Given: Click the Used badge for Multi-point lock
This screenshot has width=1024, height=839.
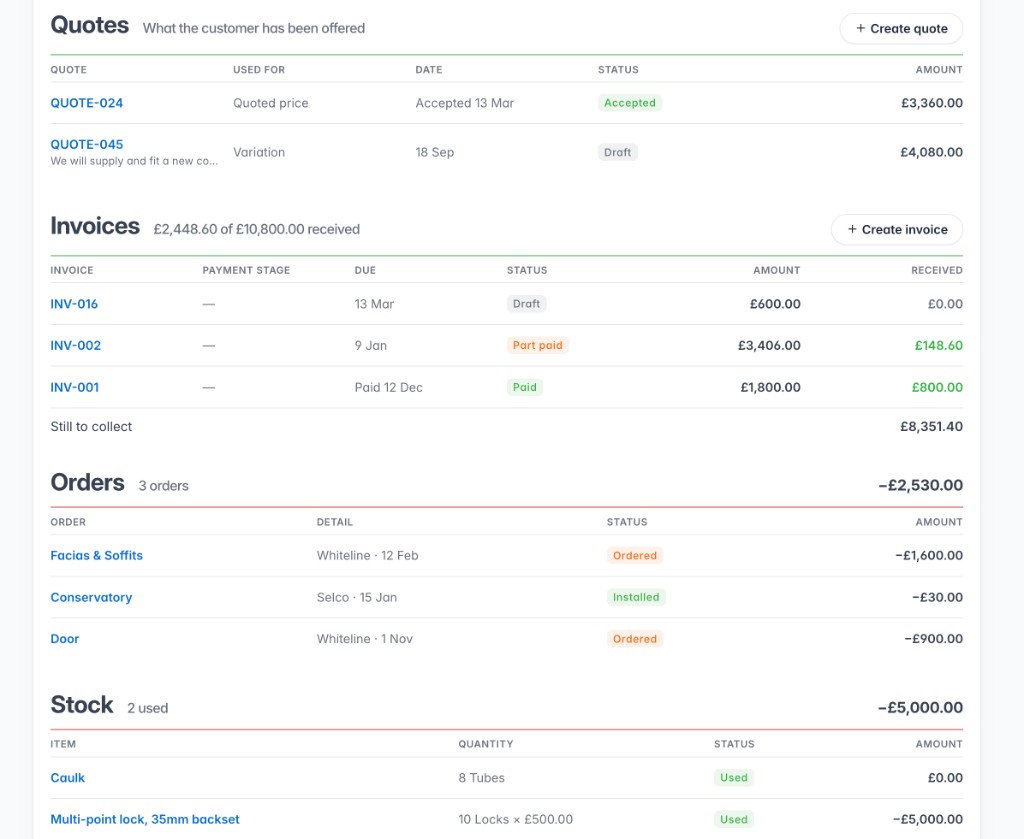Looking at the screenshot, I should 733,820.
